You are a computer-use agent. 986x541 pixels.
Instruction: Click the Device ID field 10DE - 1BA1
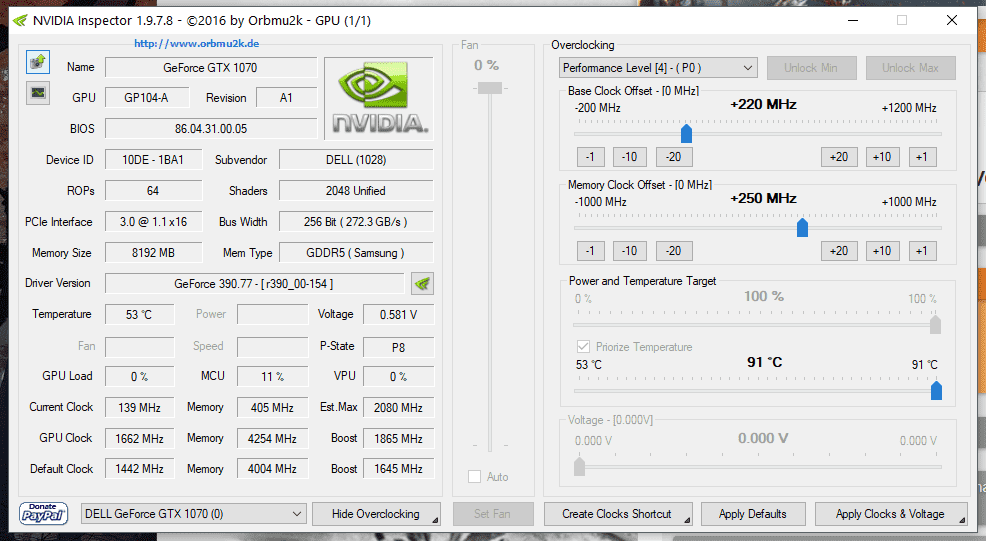[x=153, y=160]
